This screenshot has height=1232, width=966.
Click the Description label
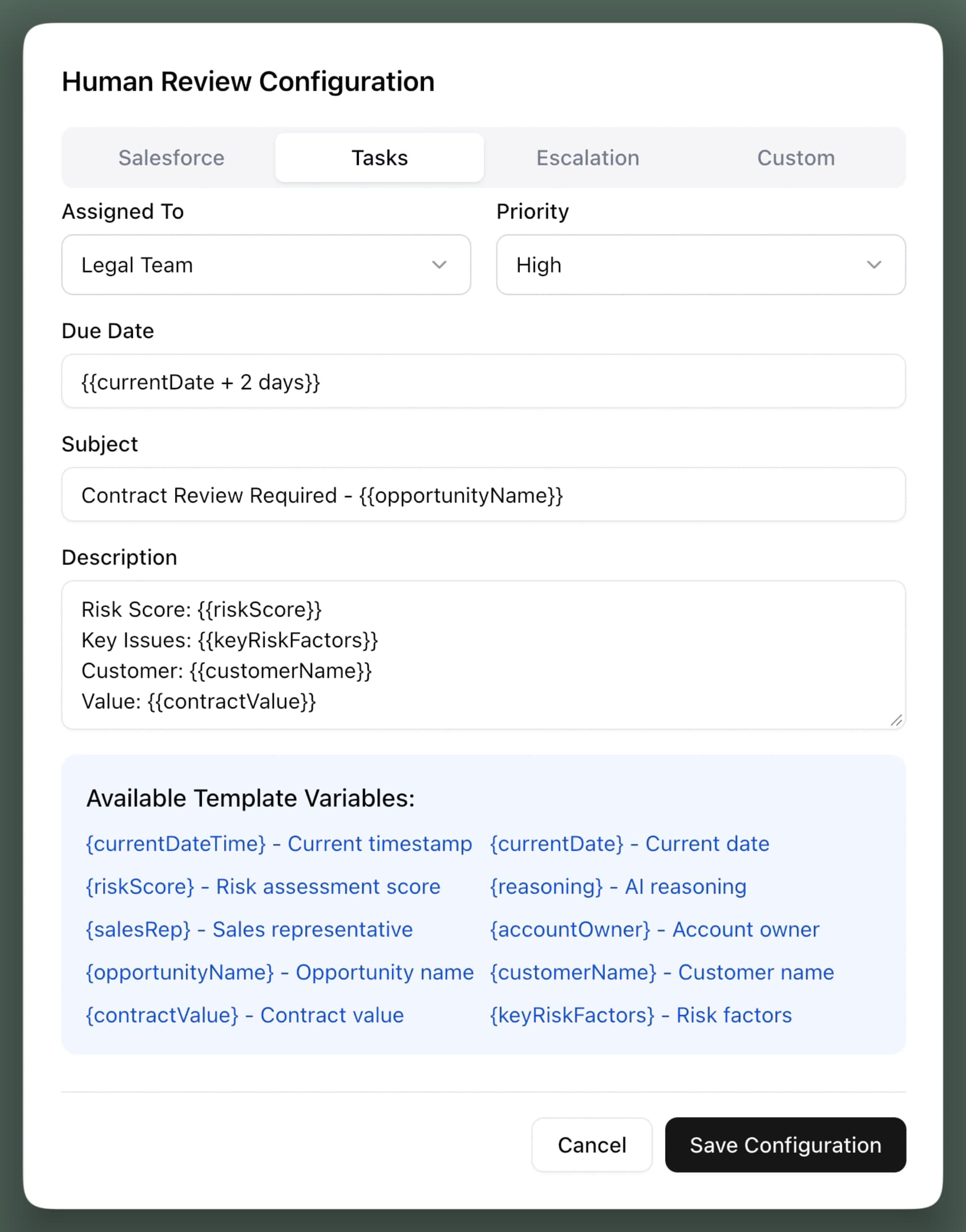coord(119,557)
